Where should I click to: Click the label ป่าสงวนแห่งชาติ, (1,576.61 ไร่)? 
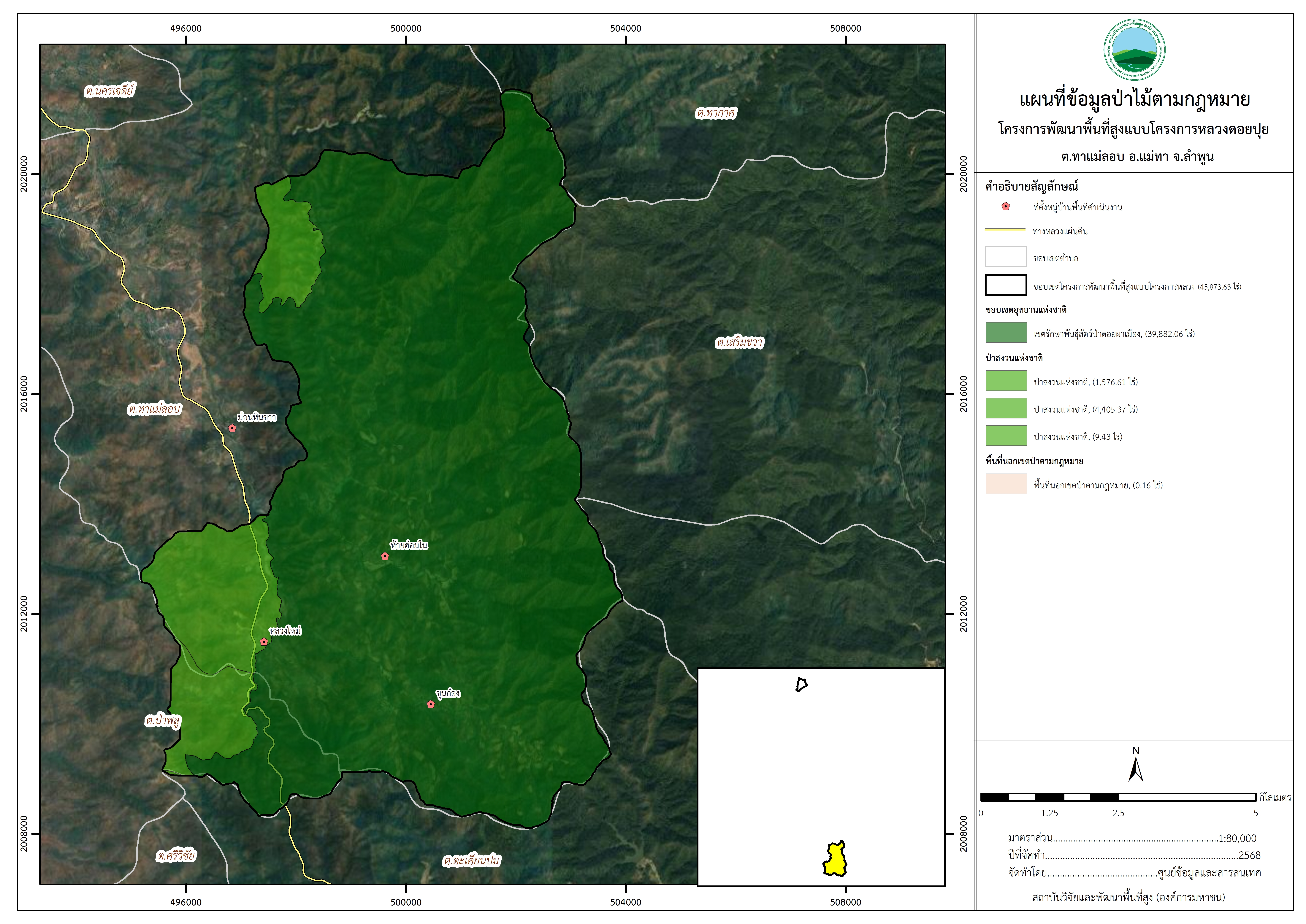pos(1086,382)
